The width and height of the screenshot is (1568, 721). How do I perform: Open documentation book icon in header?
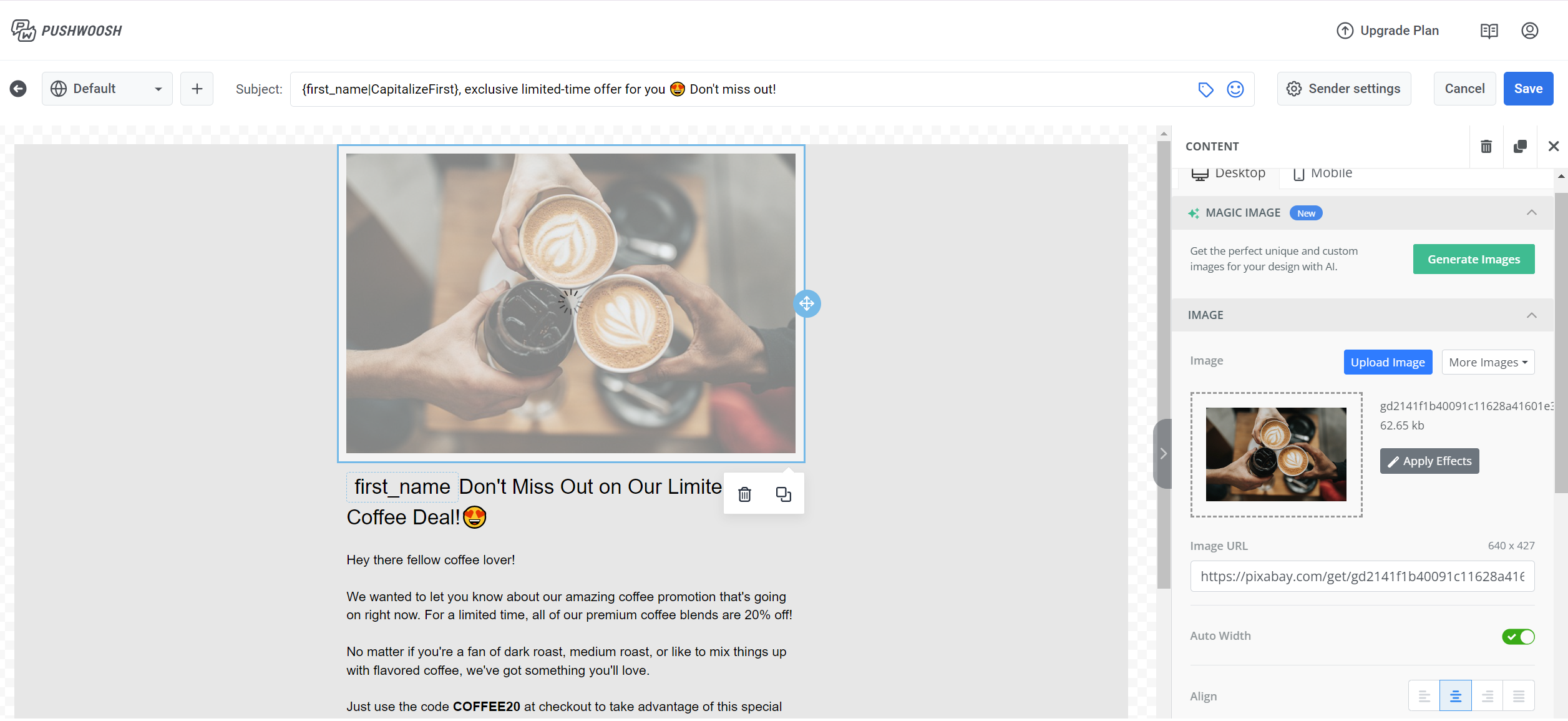point(1489,31)
